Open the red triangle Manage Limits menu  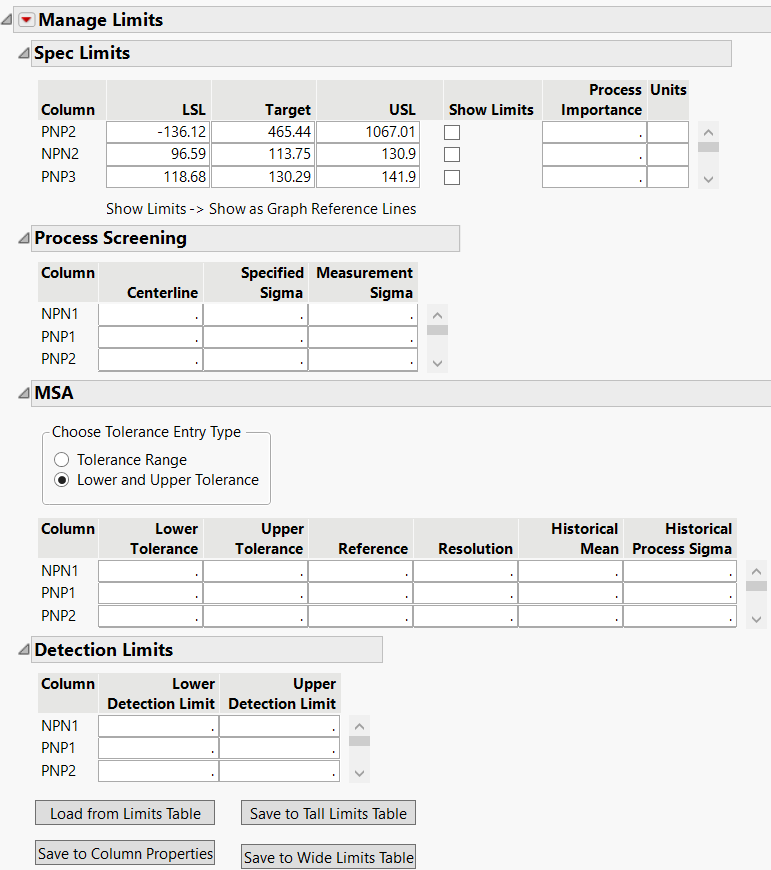pos(27,20)
